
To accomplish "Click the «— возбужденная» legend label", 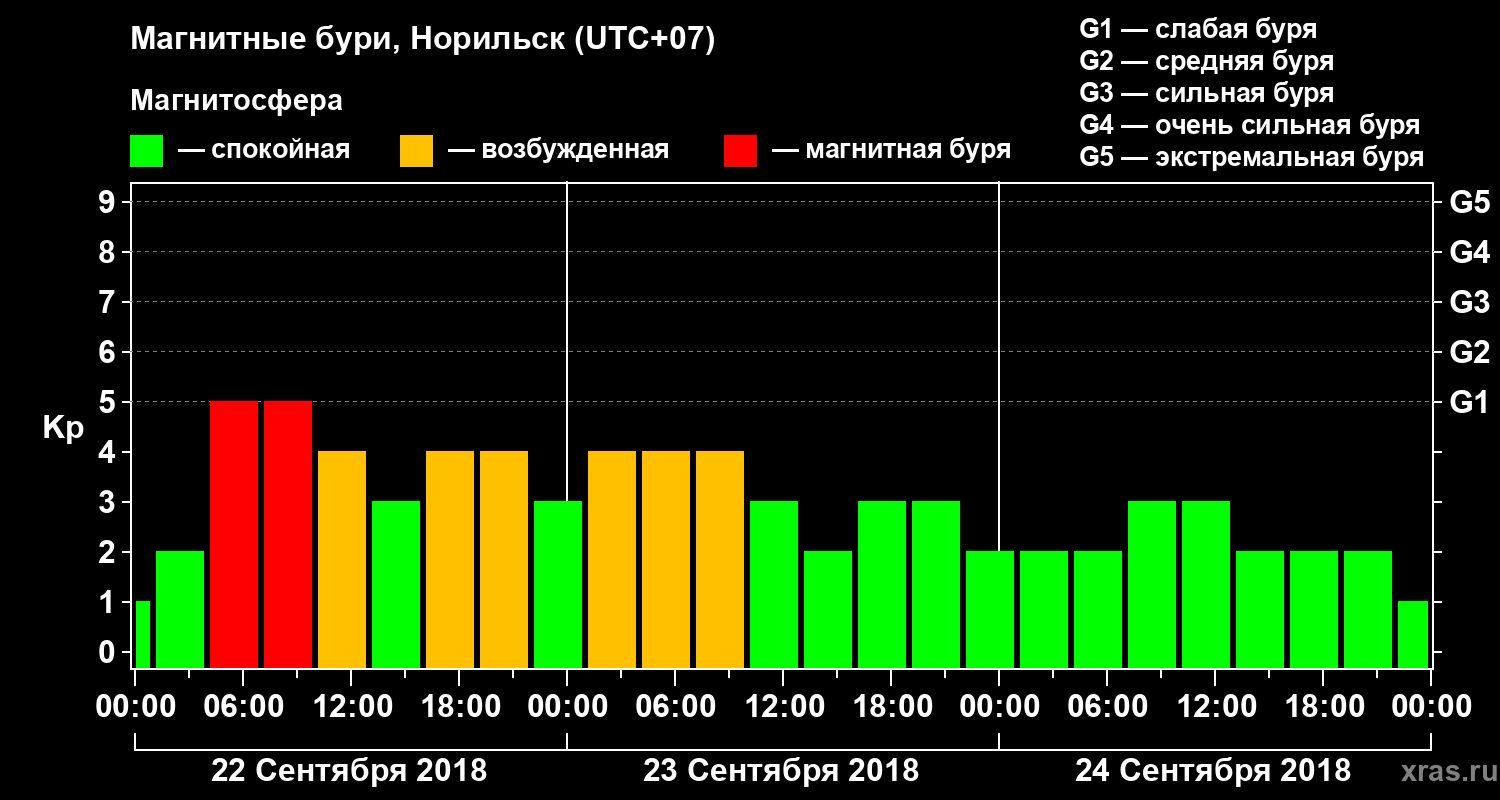I will (x=558, y=150).
